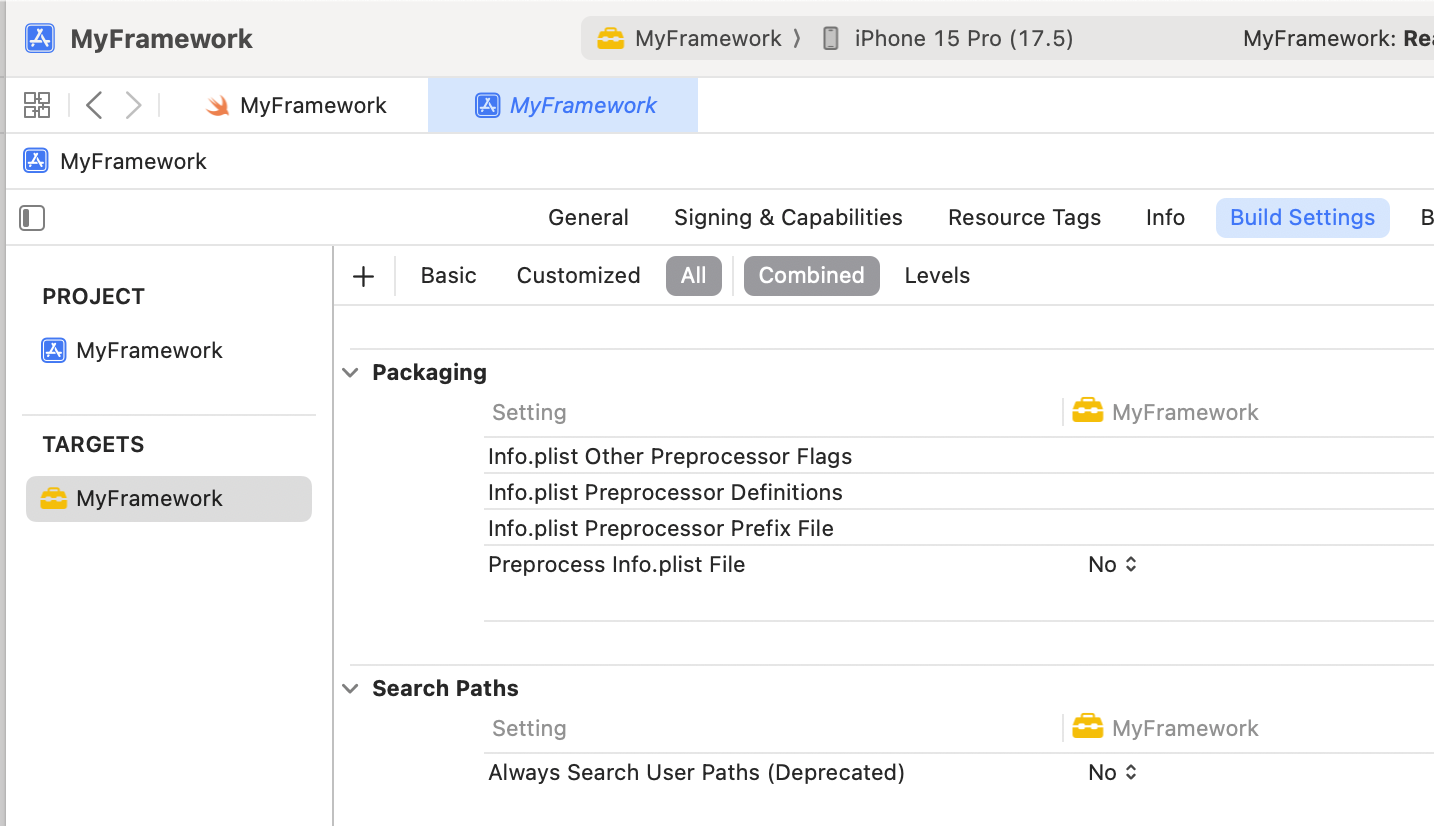Open the Signing & Capabilities tab
This screenshot has height=826, width=1434.
(788, 217)
